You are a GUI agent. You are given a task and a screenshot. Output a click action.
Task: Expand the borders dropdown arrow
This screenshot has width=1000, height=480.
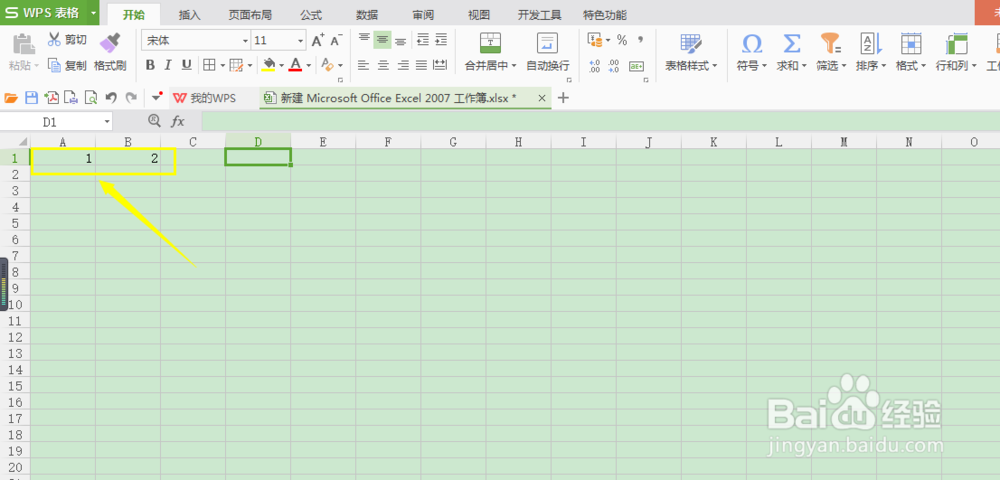(x=222, y=65)
